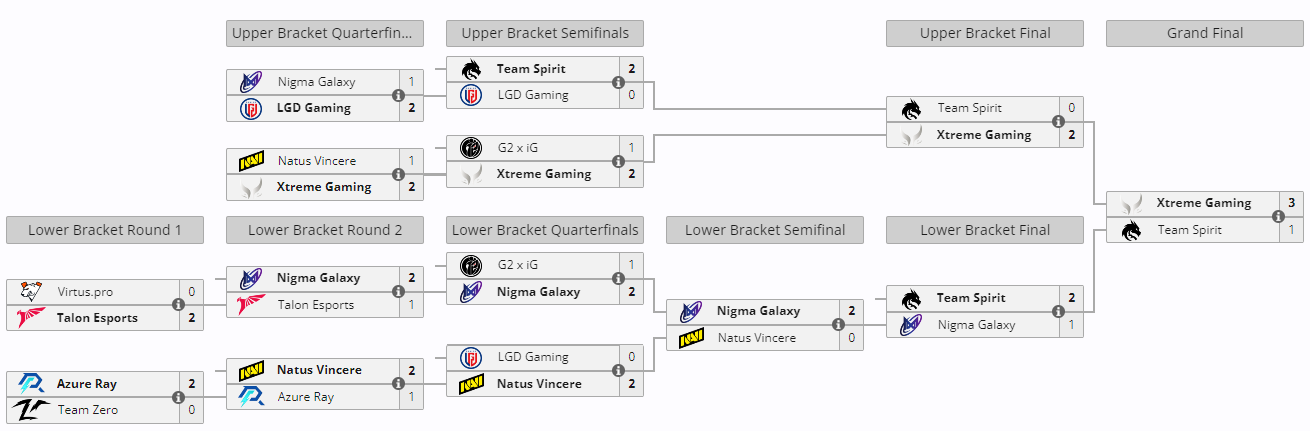
Task: Open the Team Zero team name link
Action: (x=90, y=410)
